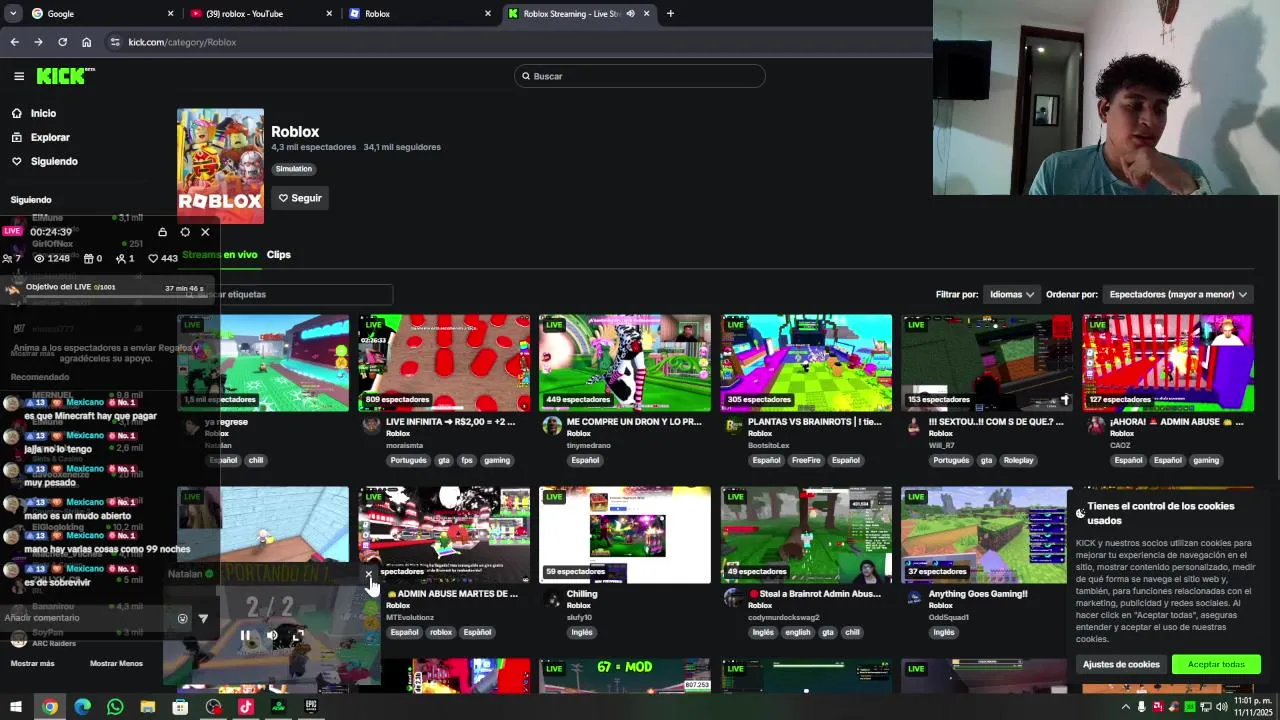
Task: Pause the mini player stream
Action: pos(245,635)
